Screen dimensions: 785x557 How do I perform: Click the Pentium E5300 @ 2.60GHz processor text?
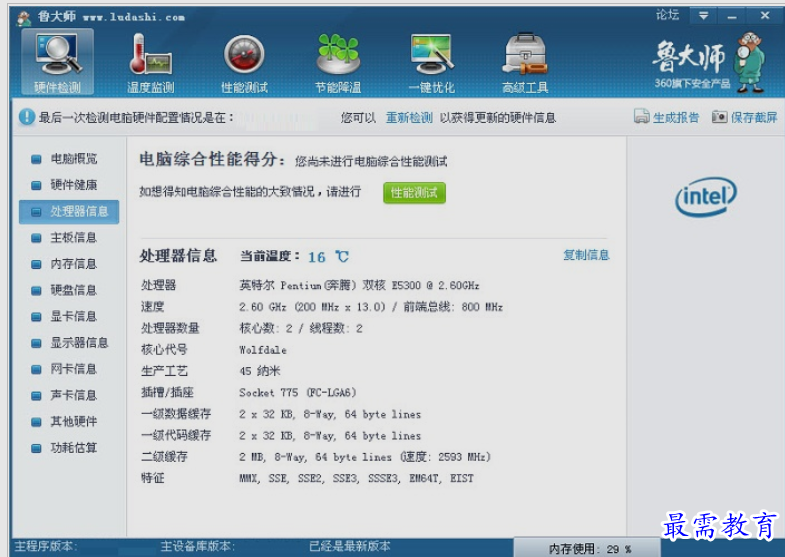pyautogui.click(x=359, y=286)
